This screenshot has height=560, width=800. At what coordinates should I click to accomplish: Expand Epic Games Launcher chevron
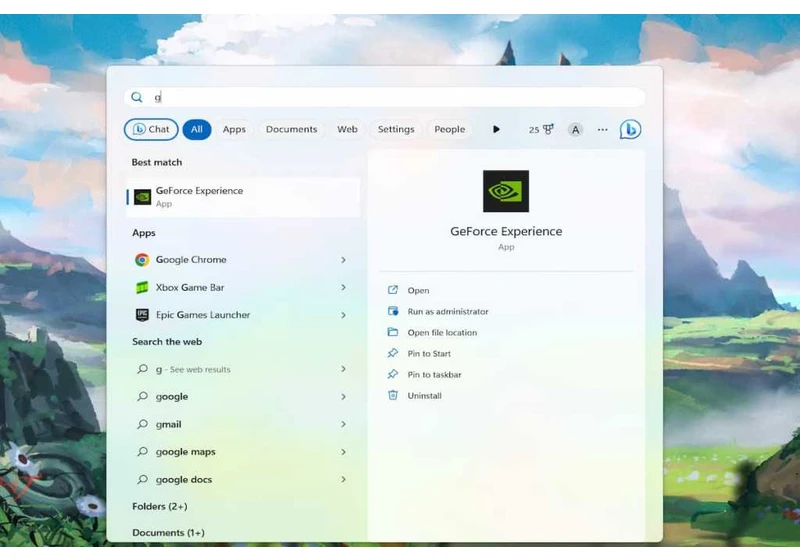tap(343, 315)
